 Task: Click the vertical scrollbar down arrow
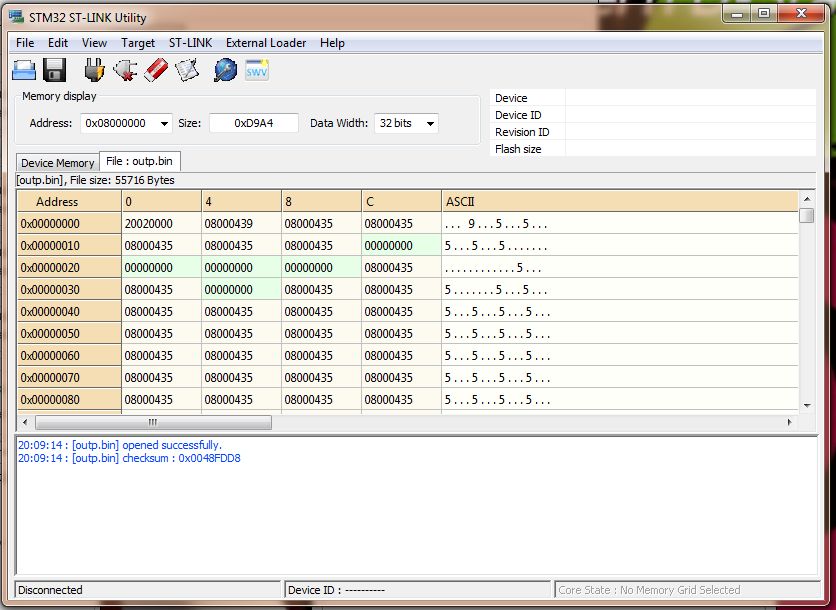[x=807, y=405]
